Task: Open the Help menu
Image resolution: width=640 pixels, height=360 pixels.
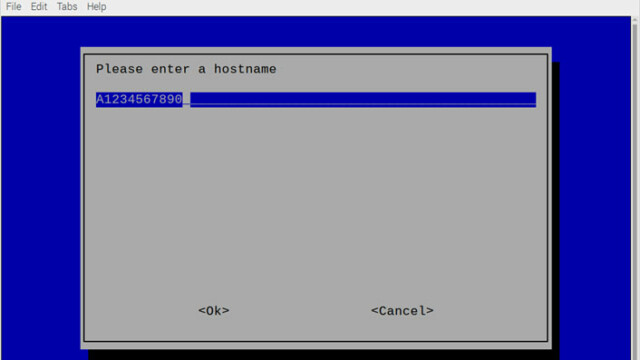Action: (96, 7)
